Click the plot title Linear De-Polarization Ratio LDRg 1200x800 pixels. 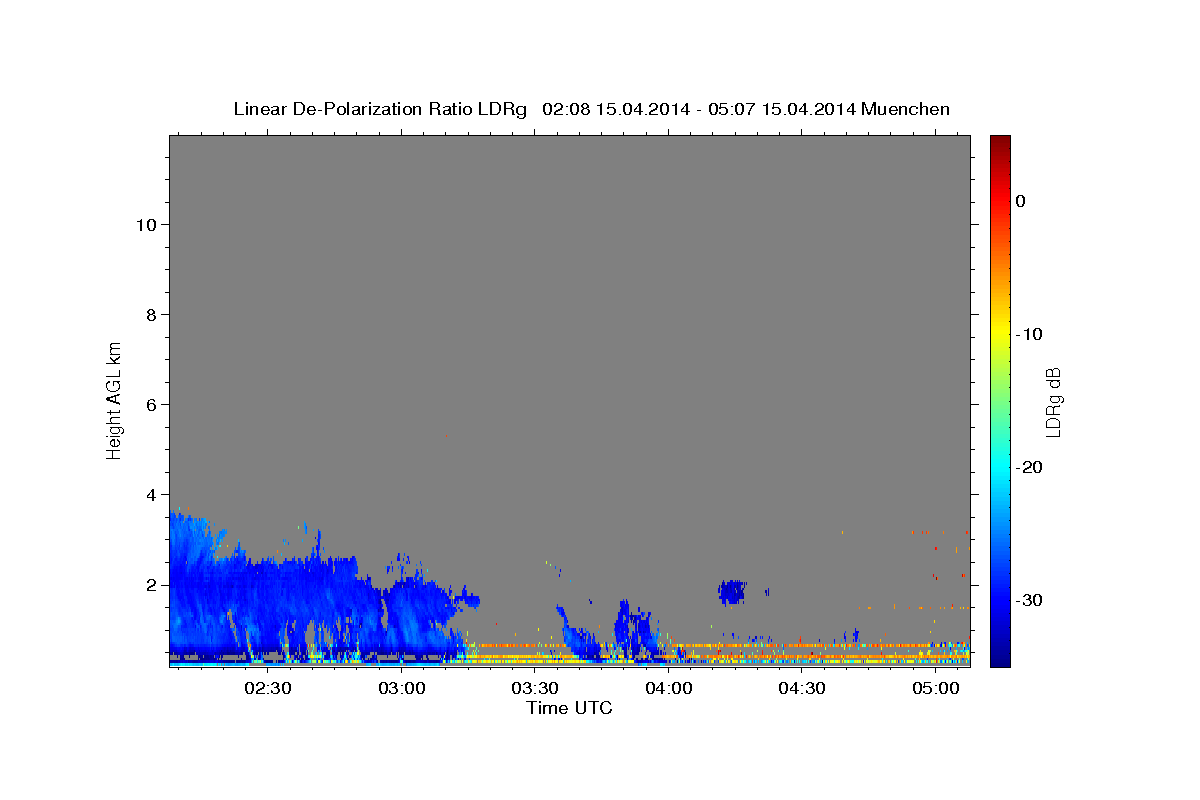coord(380,109)
